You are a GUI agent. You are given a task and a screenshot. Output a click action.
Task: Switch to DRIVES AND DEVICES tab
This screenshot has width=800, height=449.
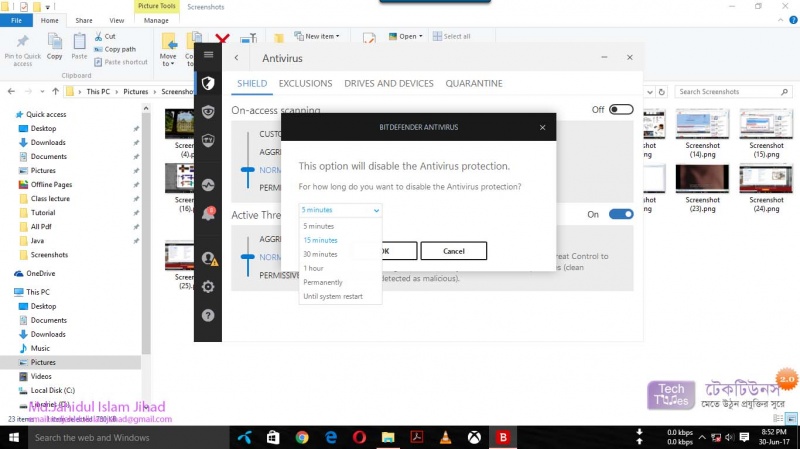pos(389,84)
